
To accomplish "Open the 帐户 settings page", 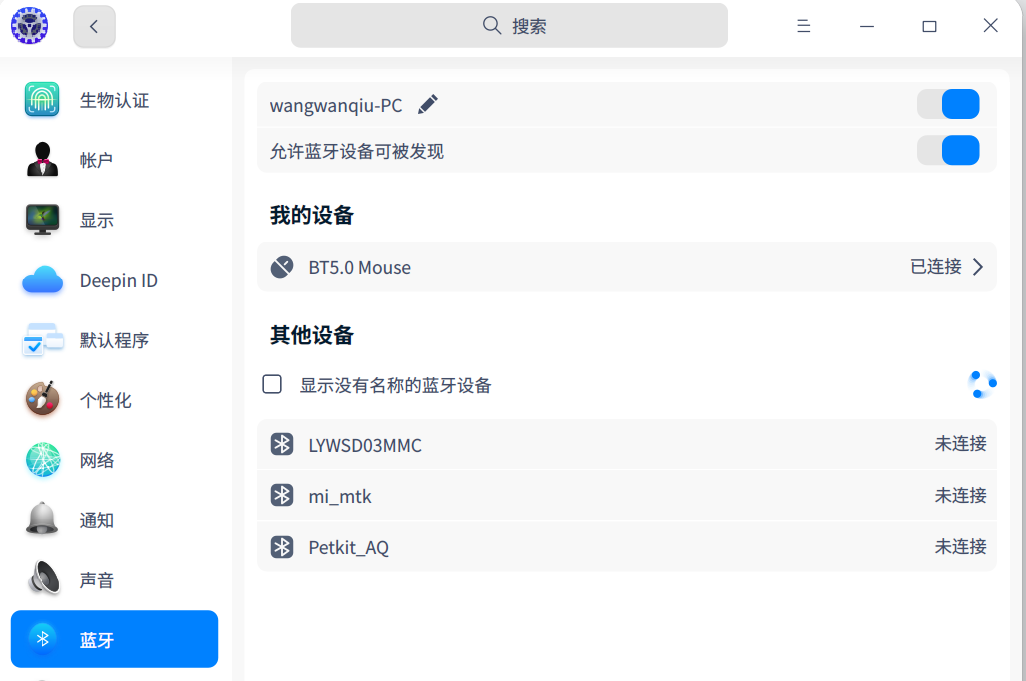I will click(115, 160).
